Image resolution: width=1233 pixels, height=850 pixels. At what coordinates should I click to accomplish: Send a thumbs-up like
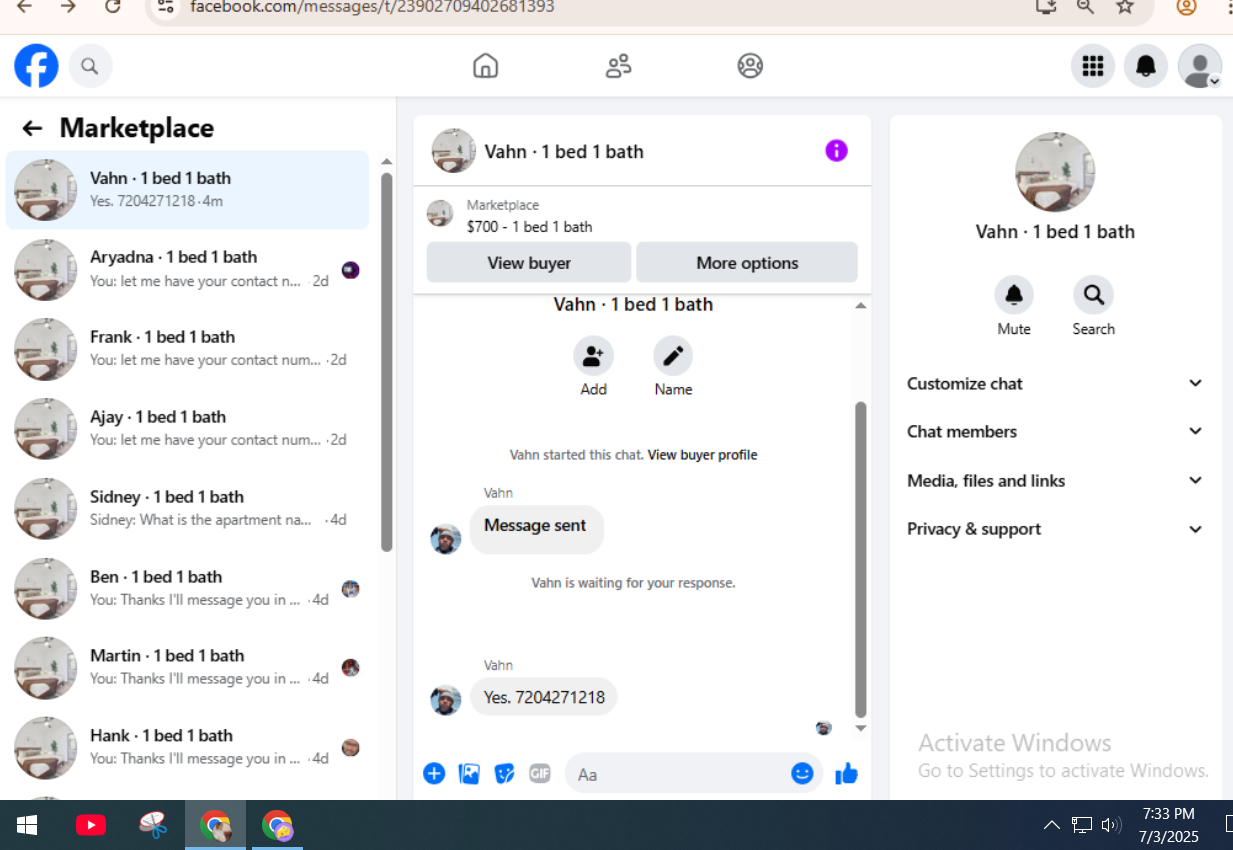pyautogui.click(x=846, y=773)
